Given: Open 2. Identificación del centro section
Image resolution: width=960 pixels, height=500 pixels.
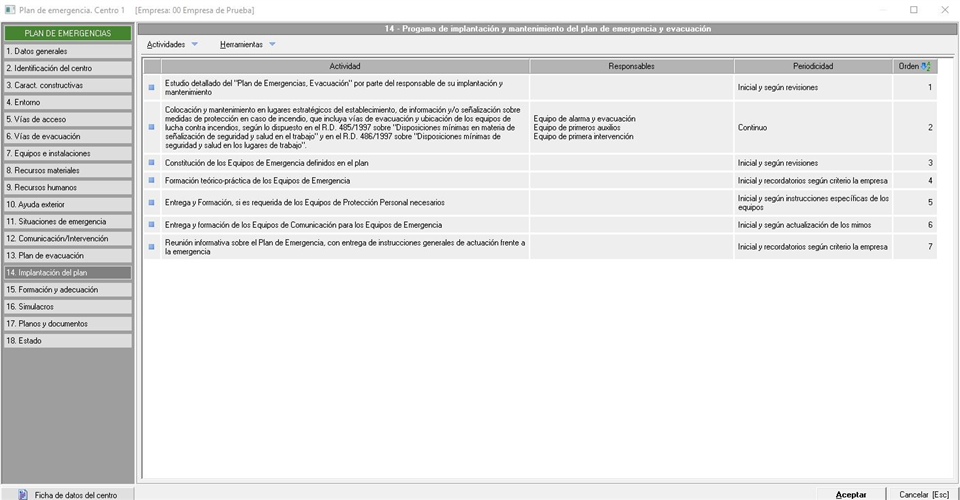Looking at the screenshot, I should (68, 69).
